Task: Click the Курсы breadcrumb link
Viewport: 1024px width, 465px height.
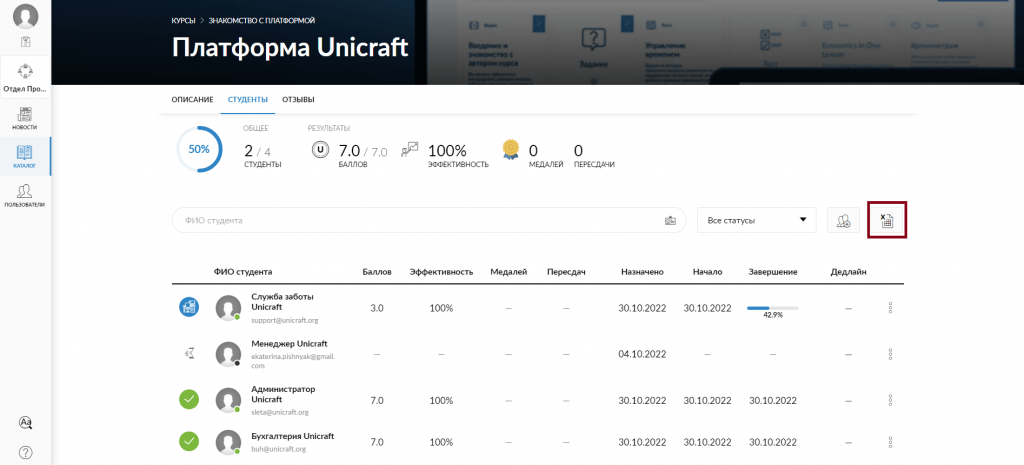Action: coord(184,21)
